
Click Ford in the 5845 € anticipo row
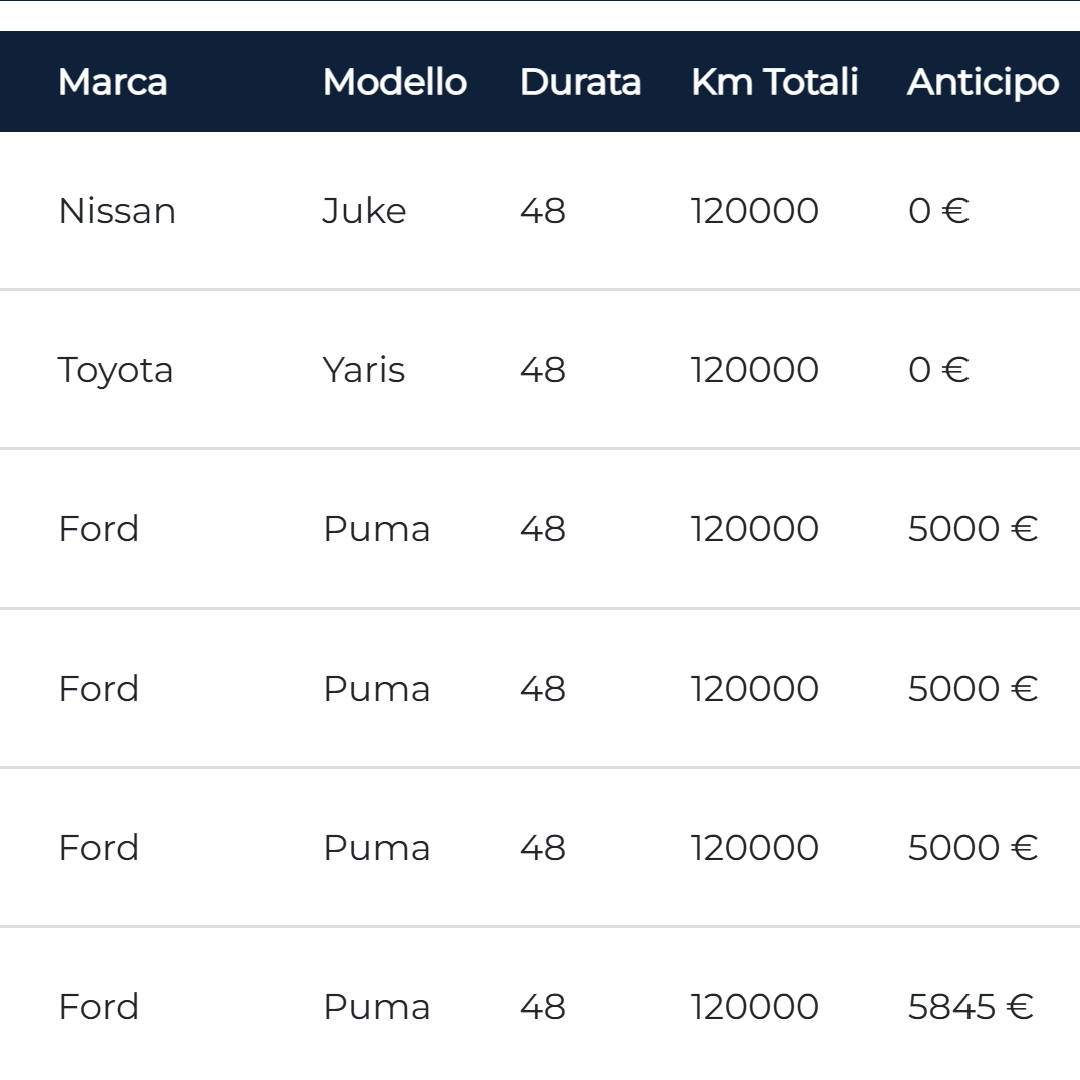(x=98, y=1007)
